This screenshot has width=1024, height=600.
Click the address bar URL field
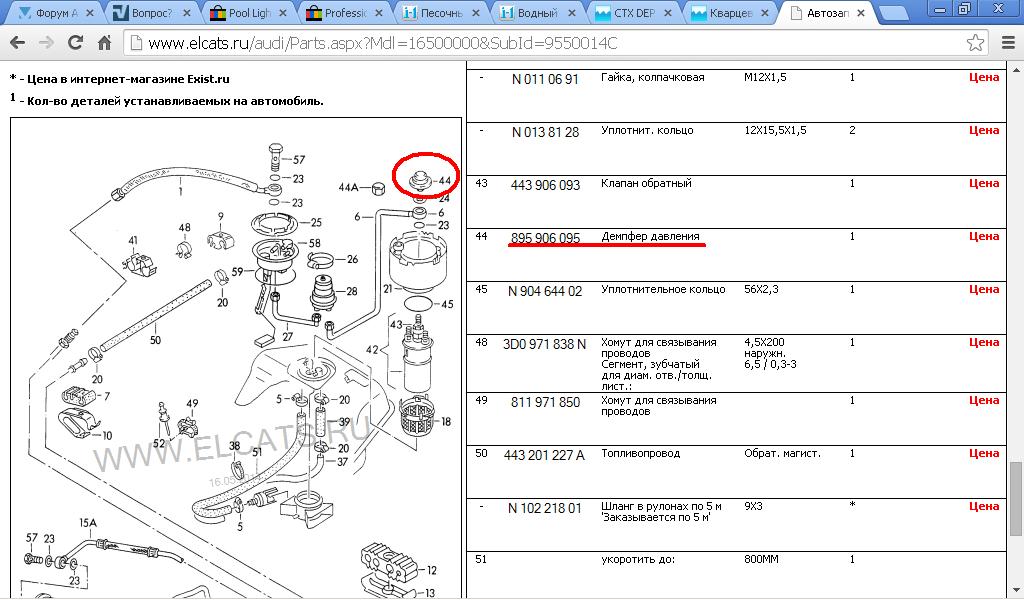point(540,44)
